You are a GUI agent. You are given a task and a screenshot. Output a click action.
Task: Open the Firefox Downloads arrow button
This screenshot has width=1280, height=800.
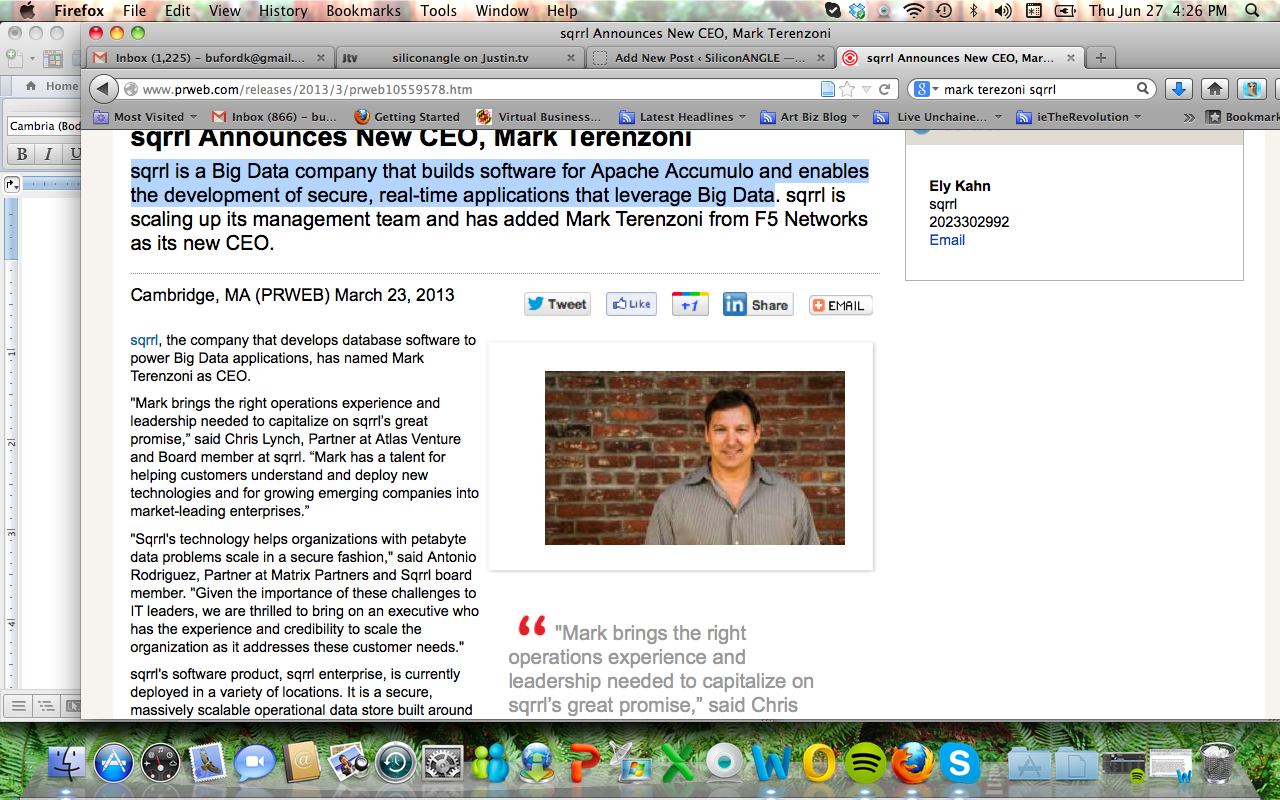[1178, 89]
